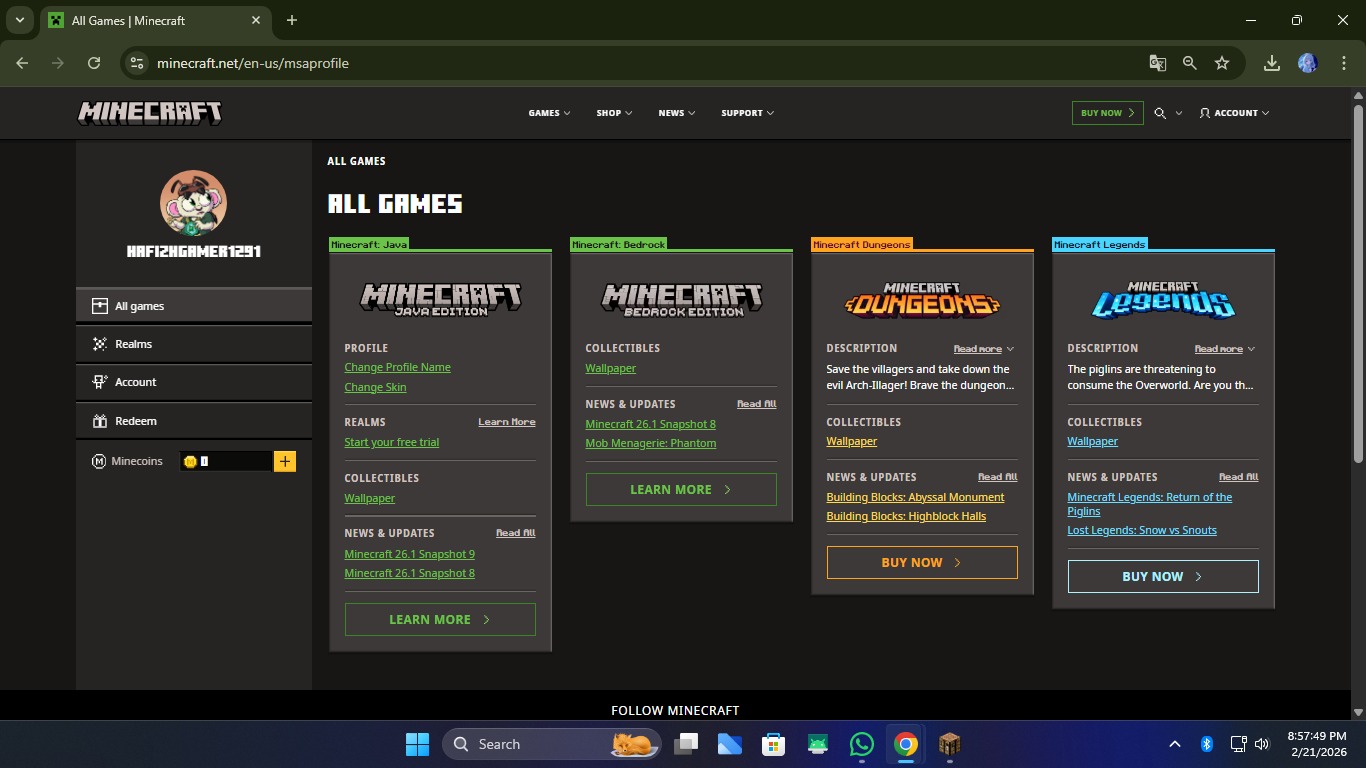Open Chrome downloads icon
Screen dimensions: 1366x768
coord(1271,63)
